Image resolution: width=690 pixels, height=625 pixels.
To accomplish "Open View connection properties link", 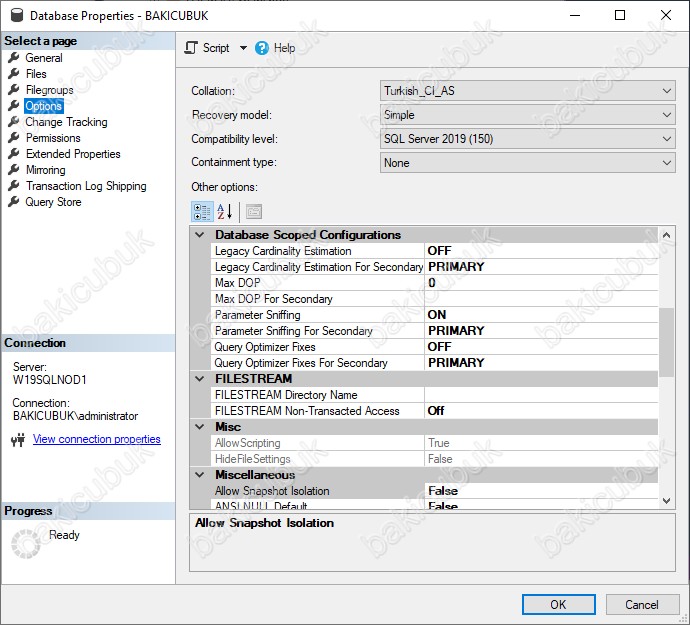I will coord(96,439).
